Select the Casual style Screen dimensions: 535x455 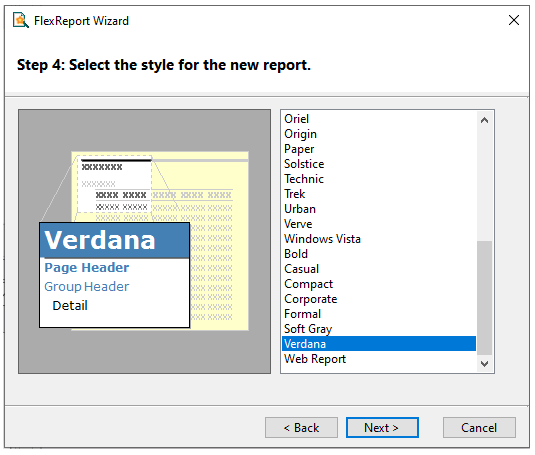click(379, 269)
